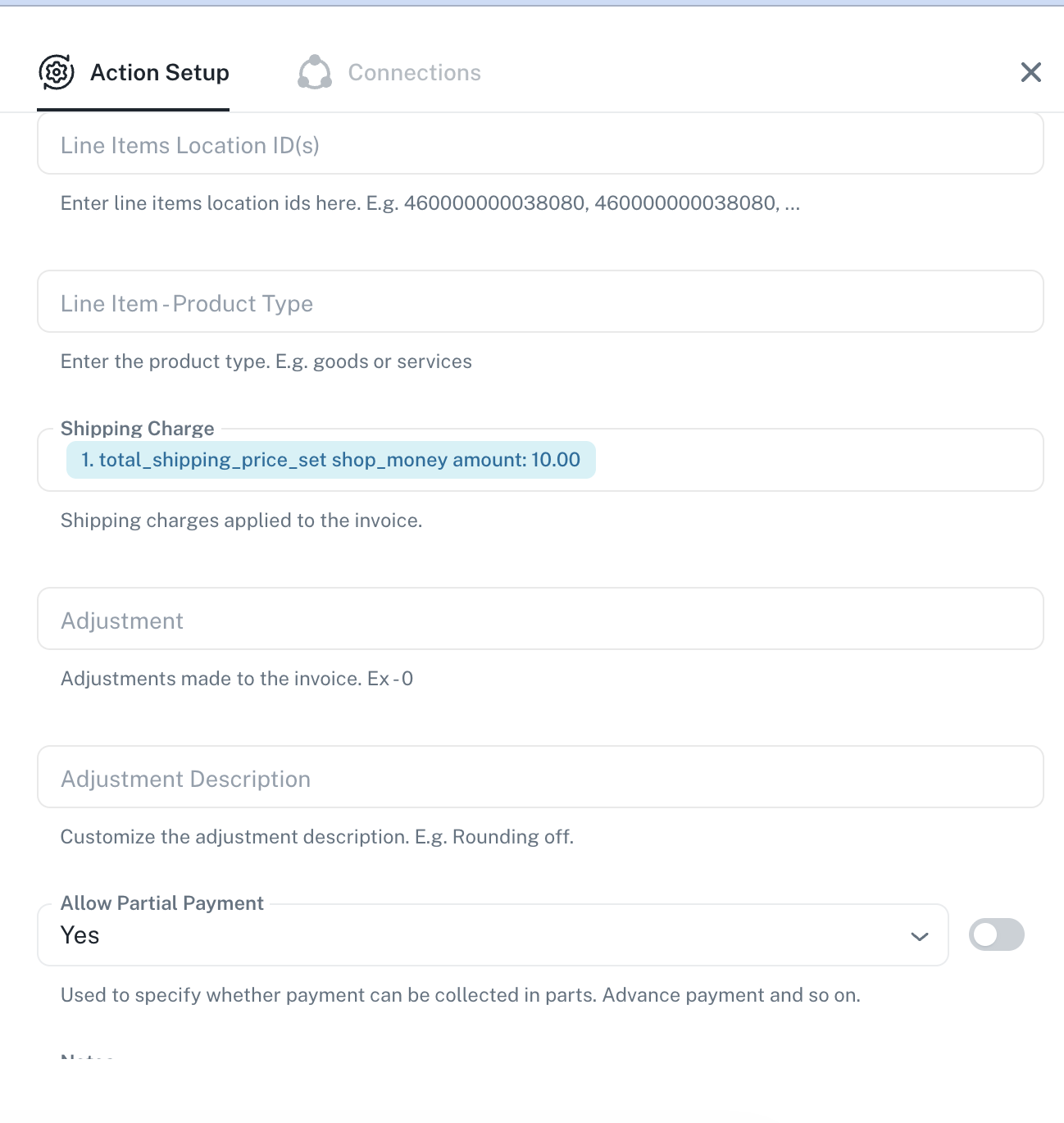1064x1123 pixels.
Task: Click the Allow Partial Payment label
Action: point(162,903)
